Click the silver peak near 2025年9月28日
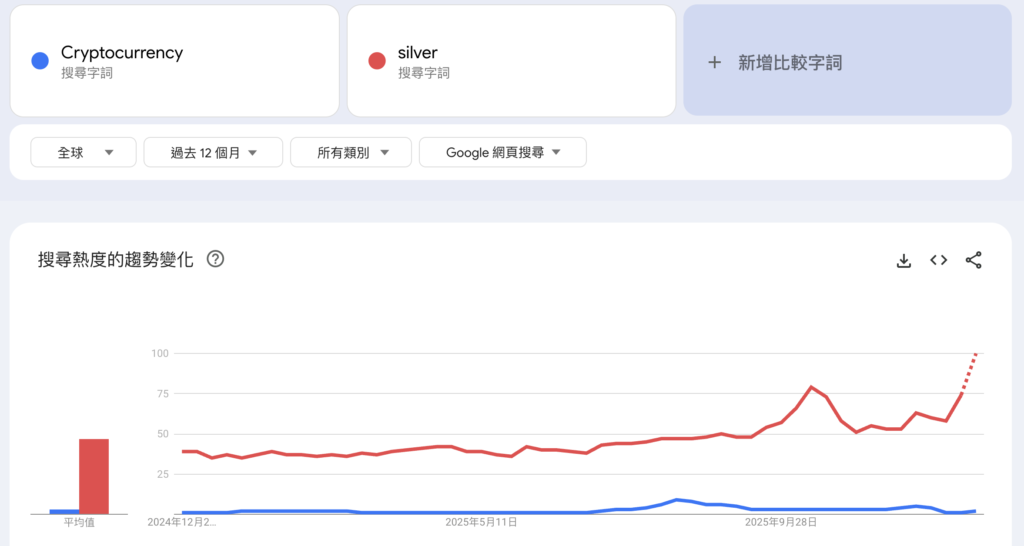This screenshot has height=546, width=1024. click(811, 387)
